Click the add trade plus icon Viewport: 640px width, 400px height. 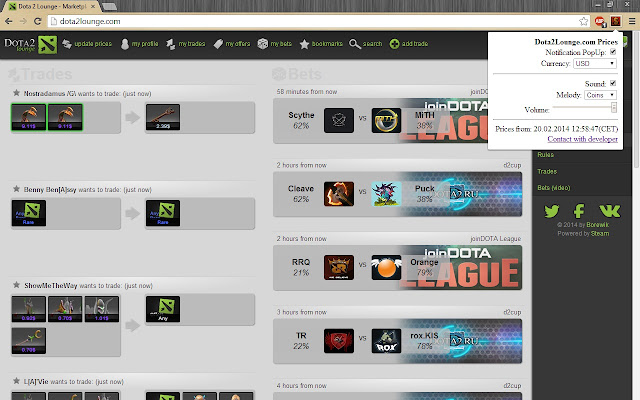click(x=394, y=44)
